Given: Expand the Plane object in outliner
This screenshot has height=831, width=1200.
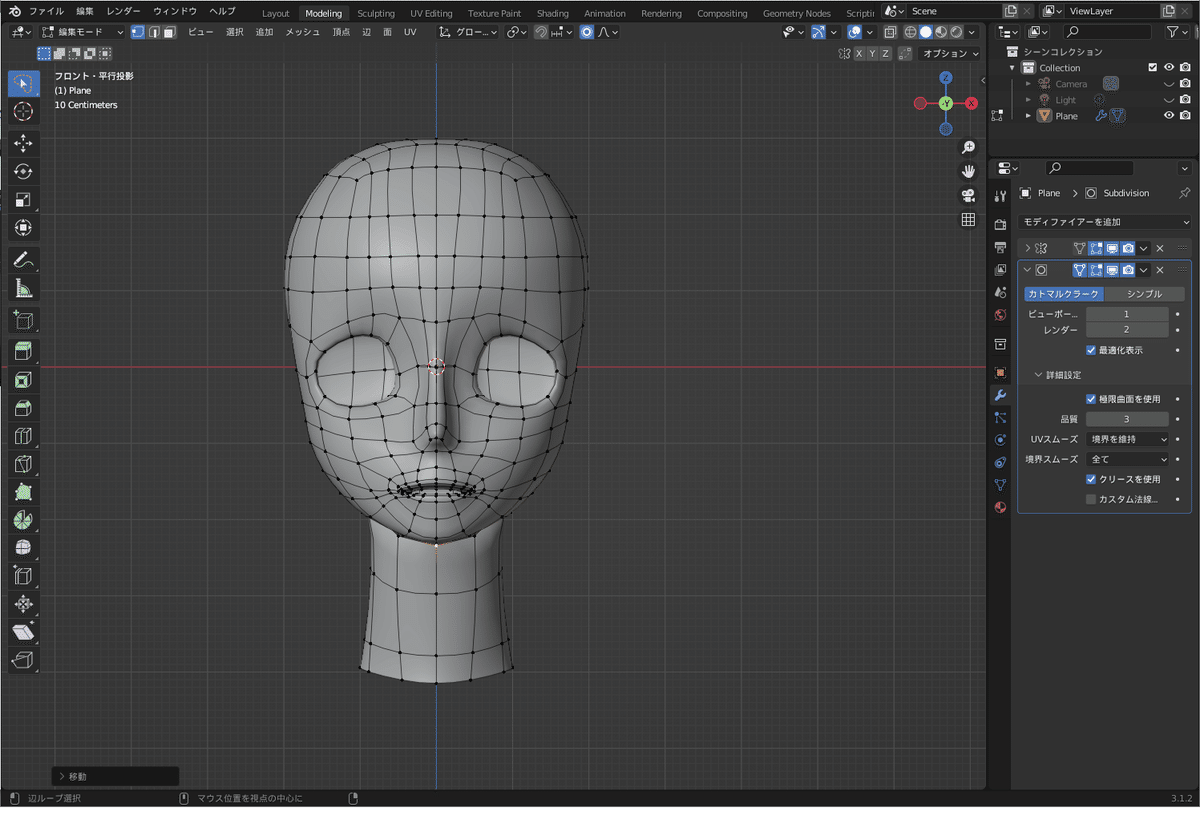Looking at the screenshot, I should [1027, 116].
